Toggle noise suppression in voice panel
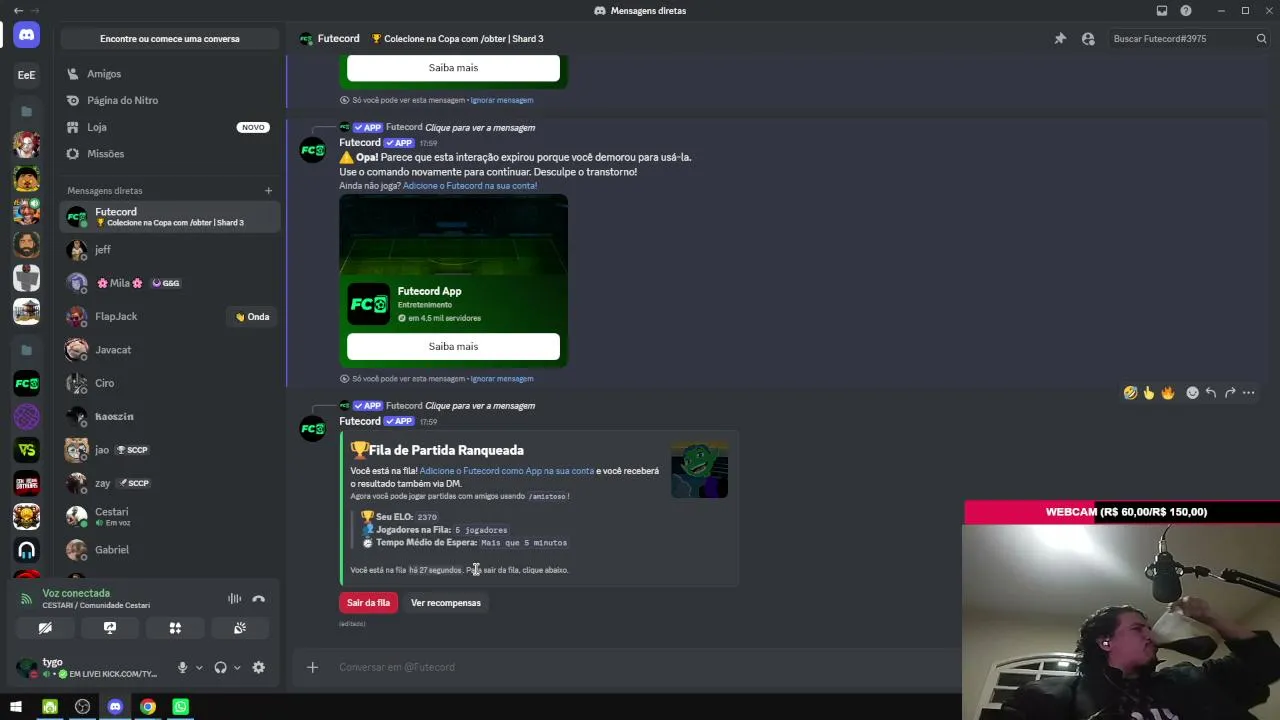The width and height of the screenshot is (1280, 720). [234, 599]
